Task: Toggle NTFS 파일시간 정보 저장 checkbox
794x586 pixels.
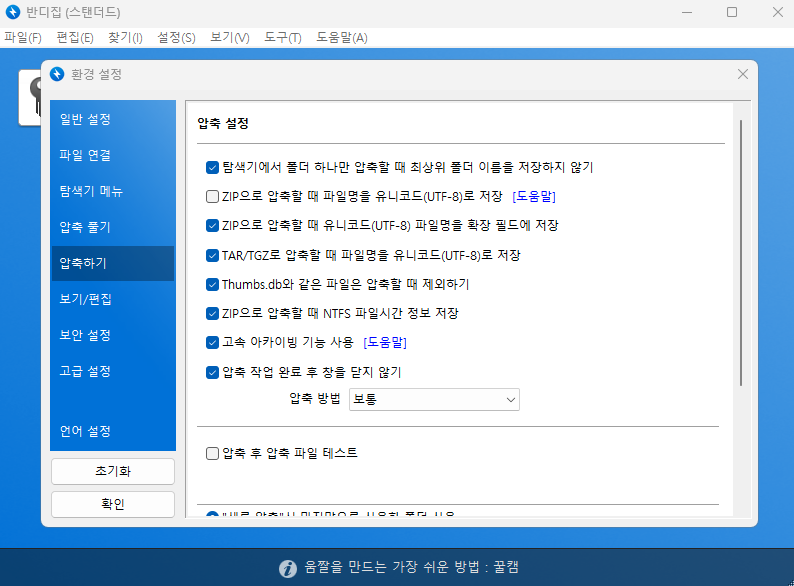Action: [212, 314]
